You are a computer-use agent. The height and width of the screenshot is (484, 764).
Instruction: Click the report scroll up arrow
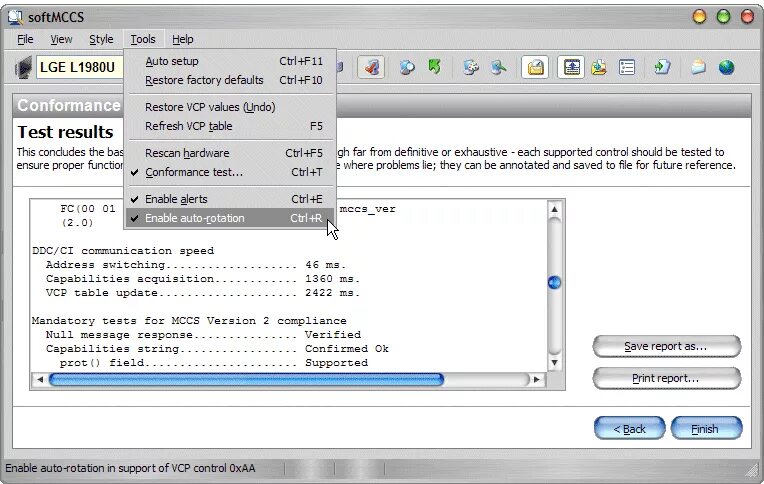pos(554,210)
